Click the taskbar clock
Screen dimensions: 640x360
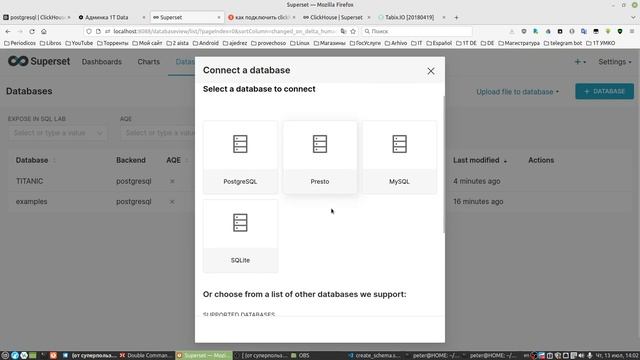coord(617,356)
